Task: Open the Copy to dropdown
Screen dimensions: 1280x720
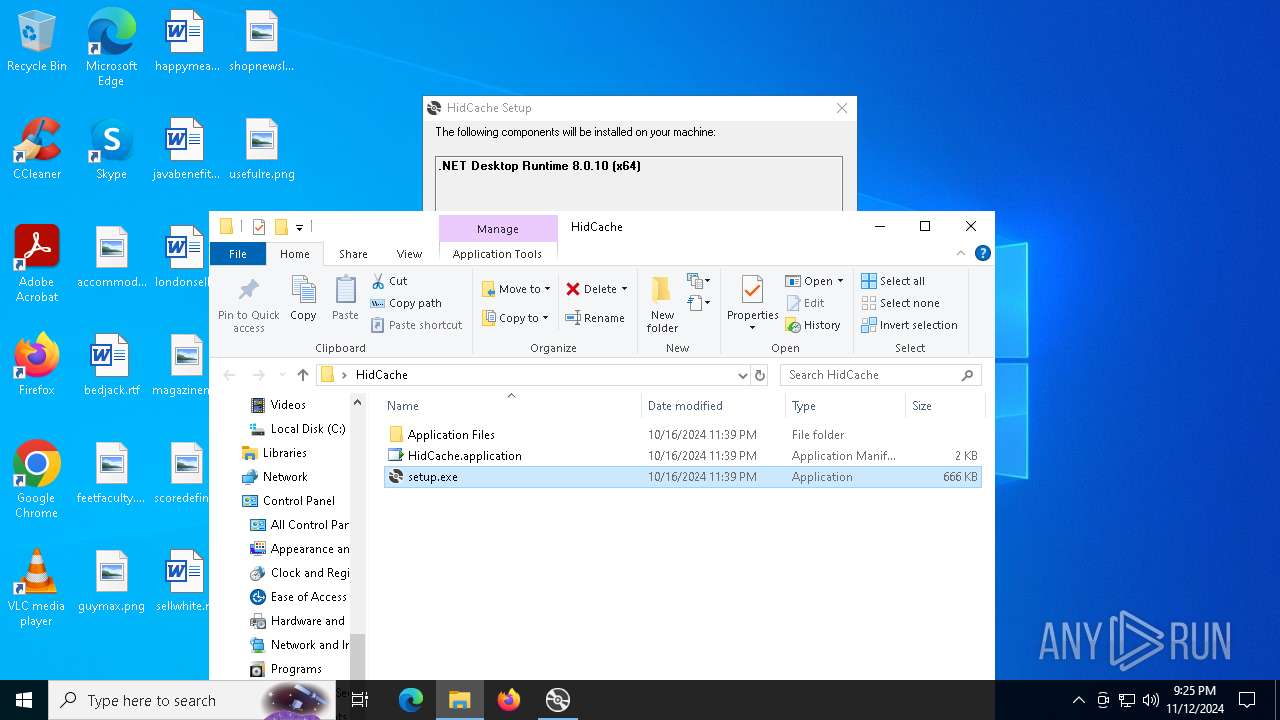Action: [x=516, y=318]
